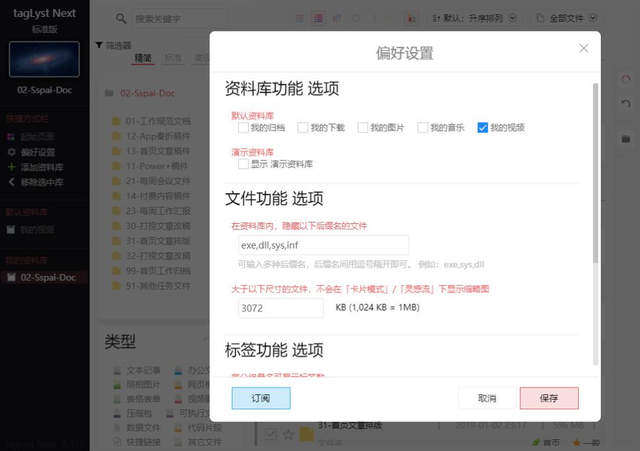The height and width of the screenshot is (451, 640).
Task: Click the 其它文件 type icon
Action: tap(178, 442)
